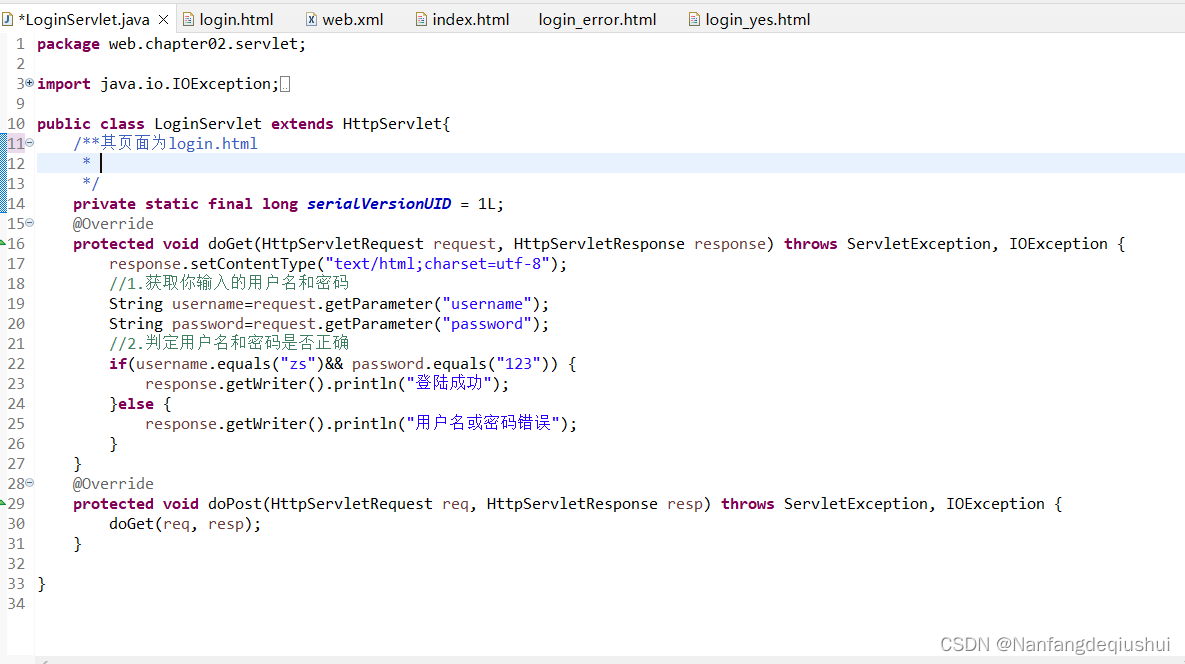The width and height of the screenshot is (1185, 664).
Task: Collapse the comment block at line 11
Action: point(28,143)
